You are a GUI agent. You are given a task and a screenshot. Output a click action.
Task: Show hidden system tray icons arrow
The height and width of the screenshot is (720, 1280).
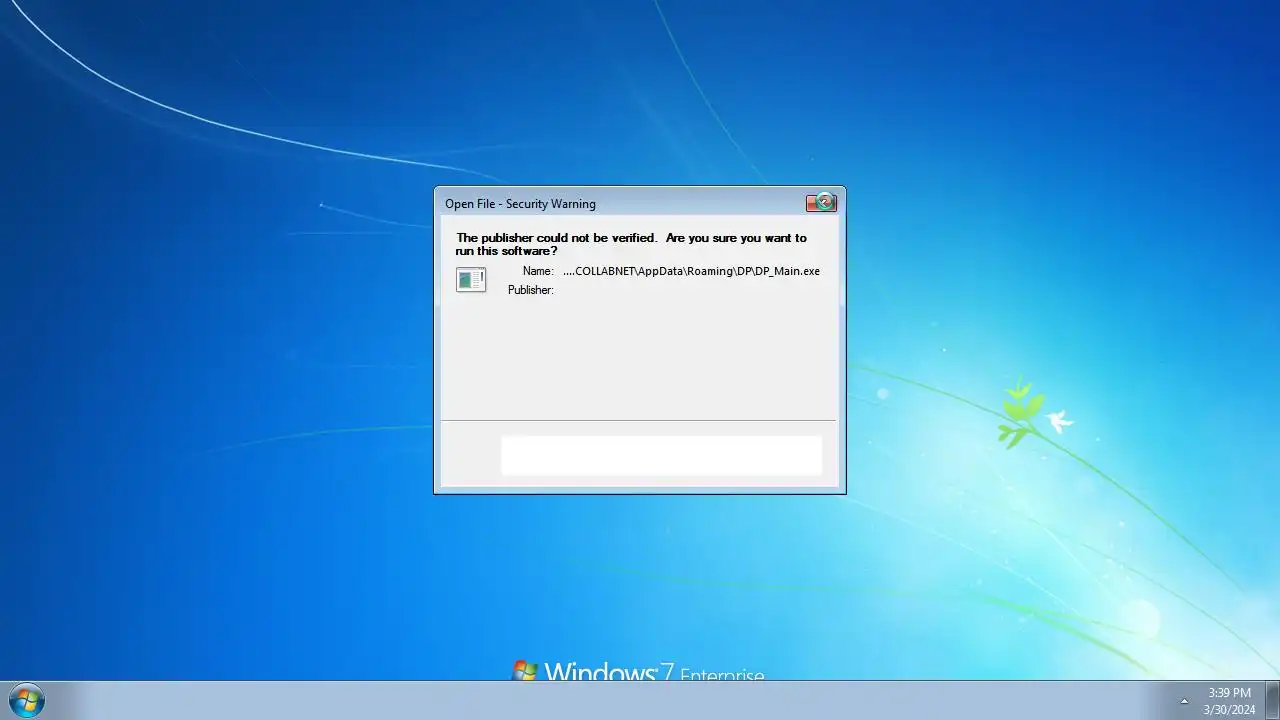click(x=1184, y=701)
